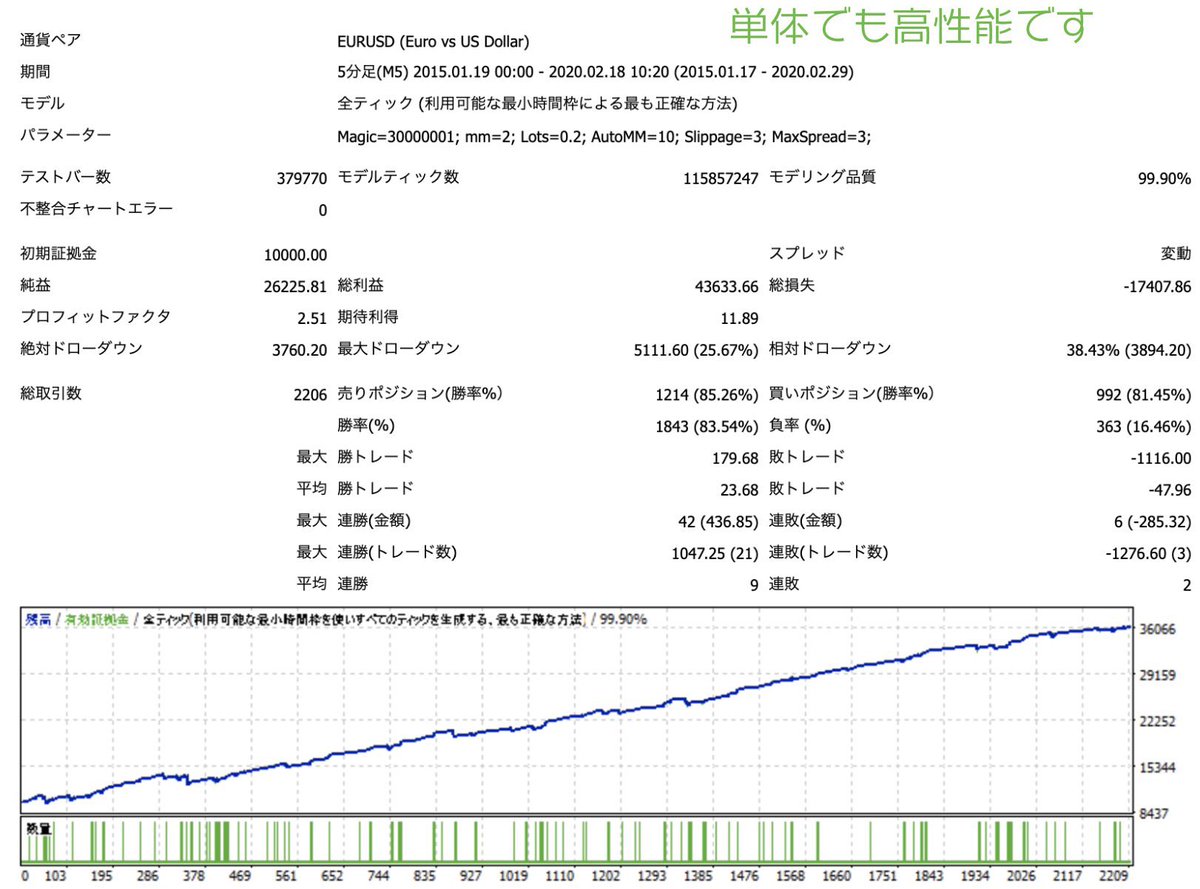Viewport: 1200px width, 889px height.
Task: Click the 負率 (%) label
Action: [799, 425]
